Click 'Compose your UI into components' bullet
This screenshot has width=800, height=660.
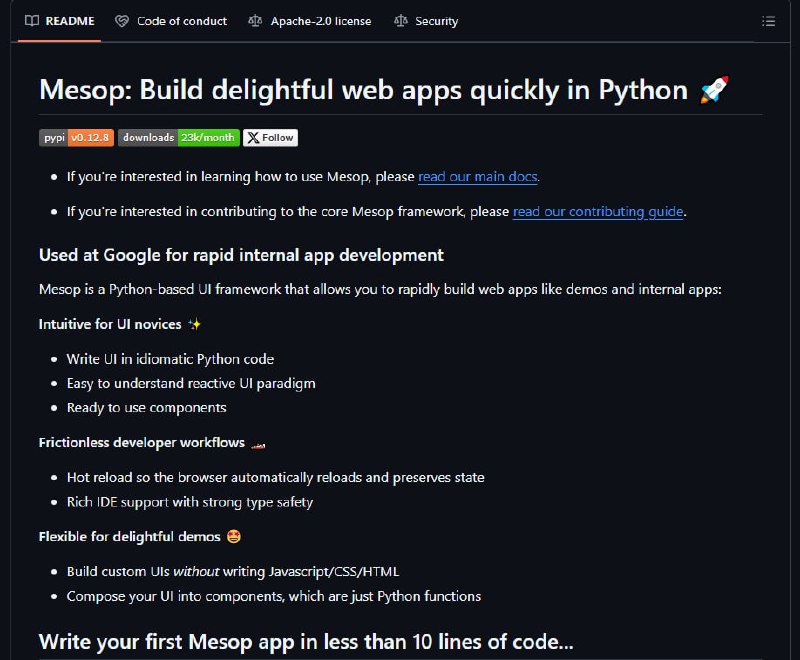(x=274, y=596)
